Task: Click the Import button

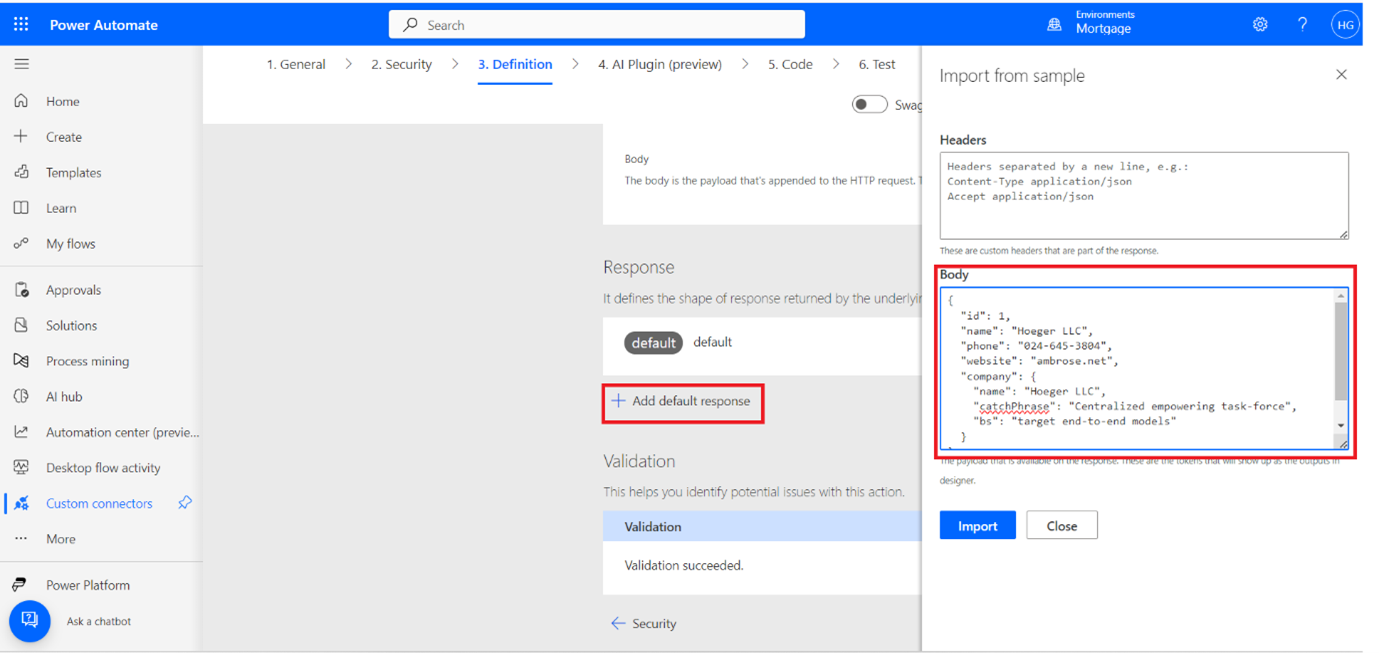Action: click(977, 526)
